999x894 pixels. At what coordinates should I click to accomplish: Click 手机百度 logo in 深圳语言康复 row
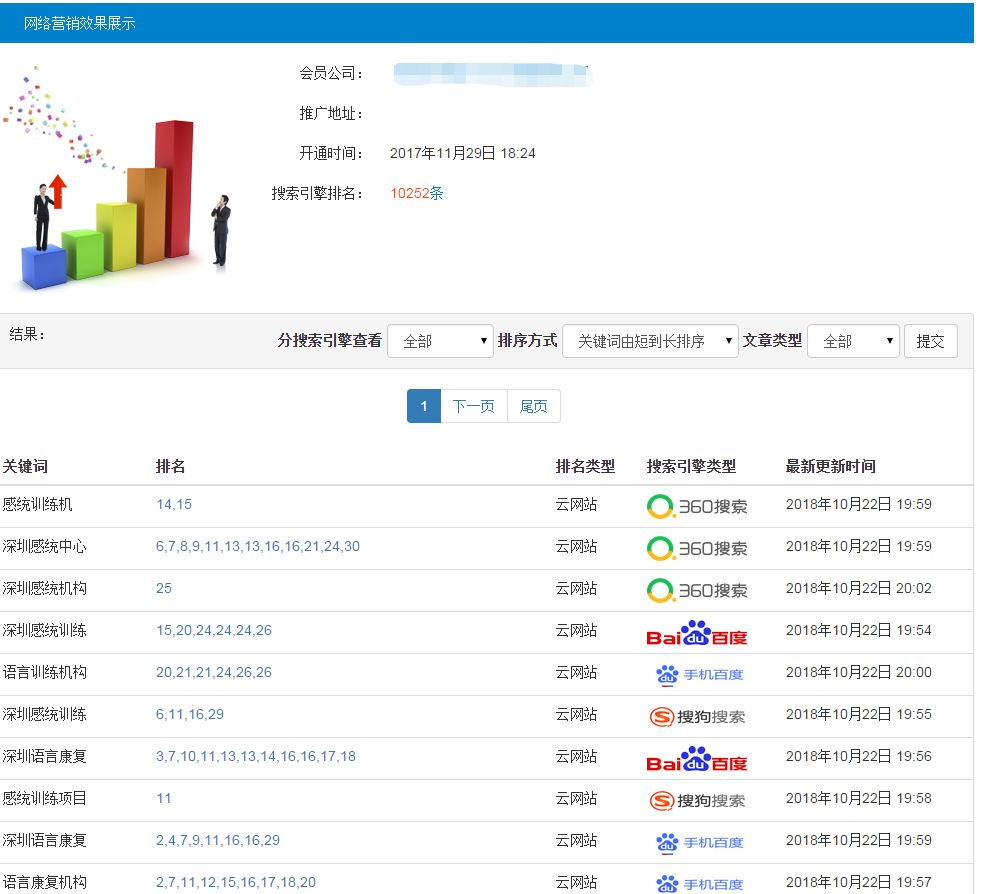point(699,842)
